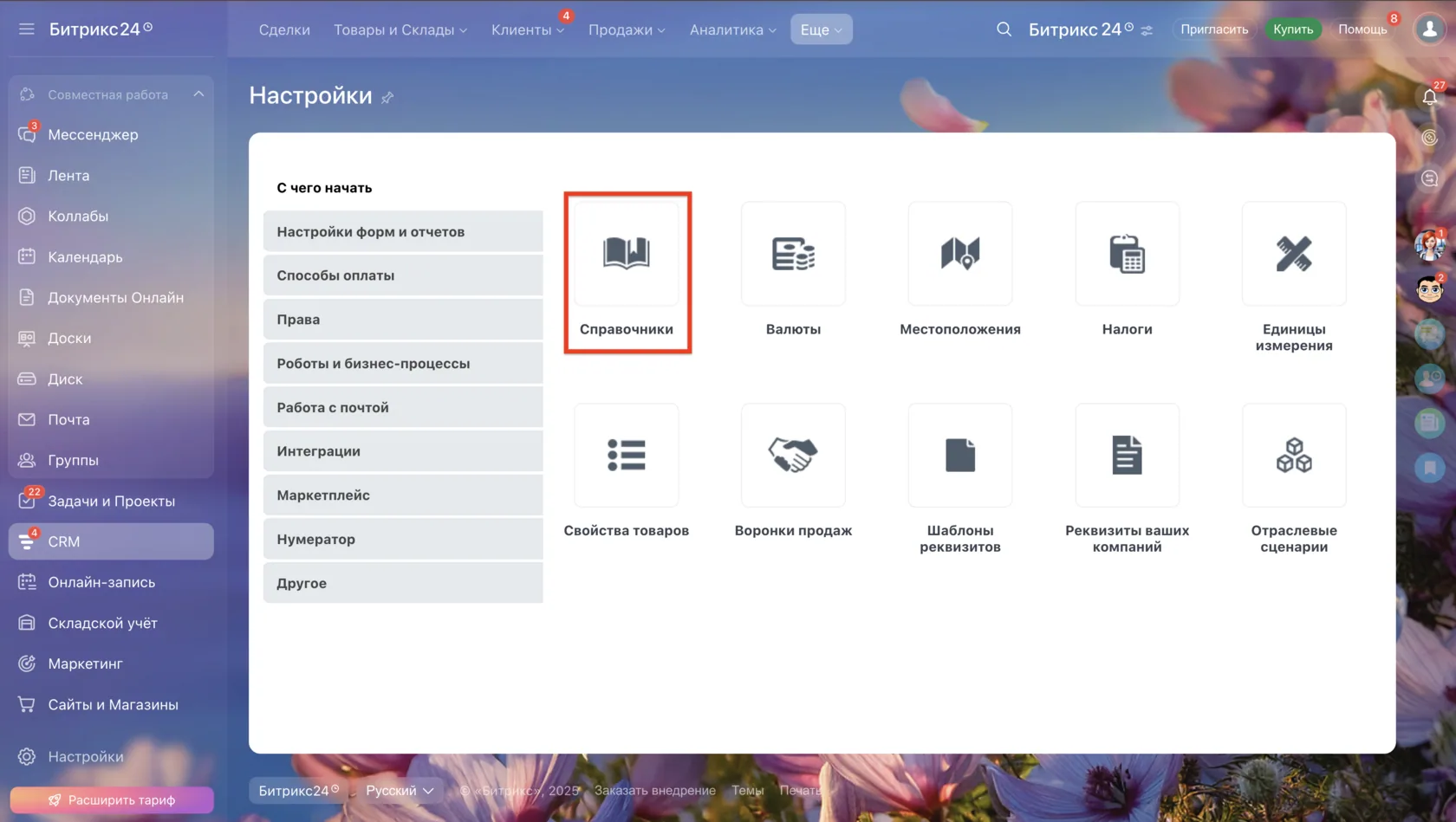Open the Валюты currencies icon
1456x822 pixels.
click(x=793, y=253)
